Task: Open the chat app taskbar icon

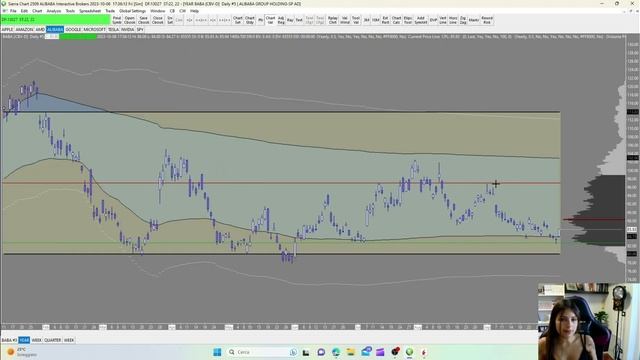Action: tap(321, 352)
